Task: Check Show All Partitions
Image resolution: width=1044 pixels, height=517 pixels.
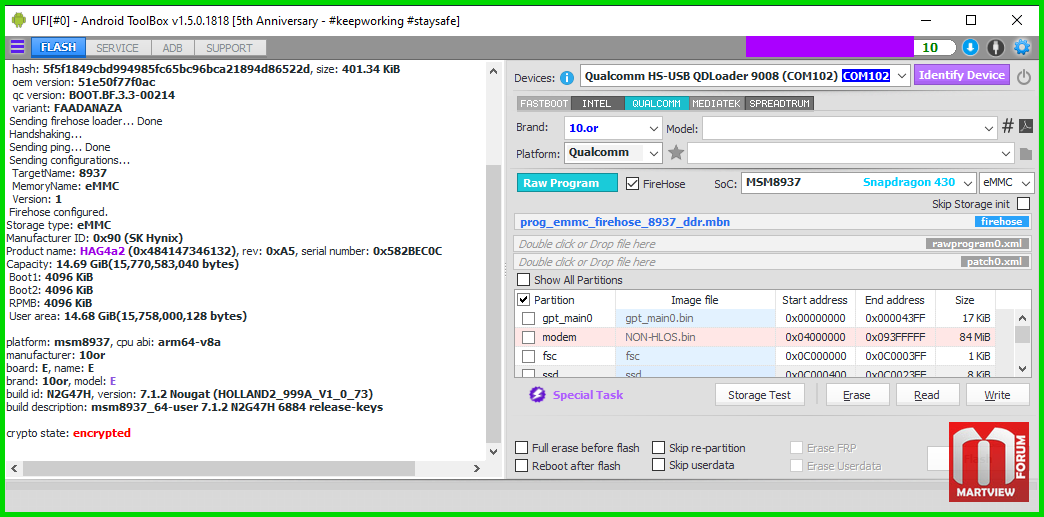Action: coord(524,280)
